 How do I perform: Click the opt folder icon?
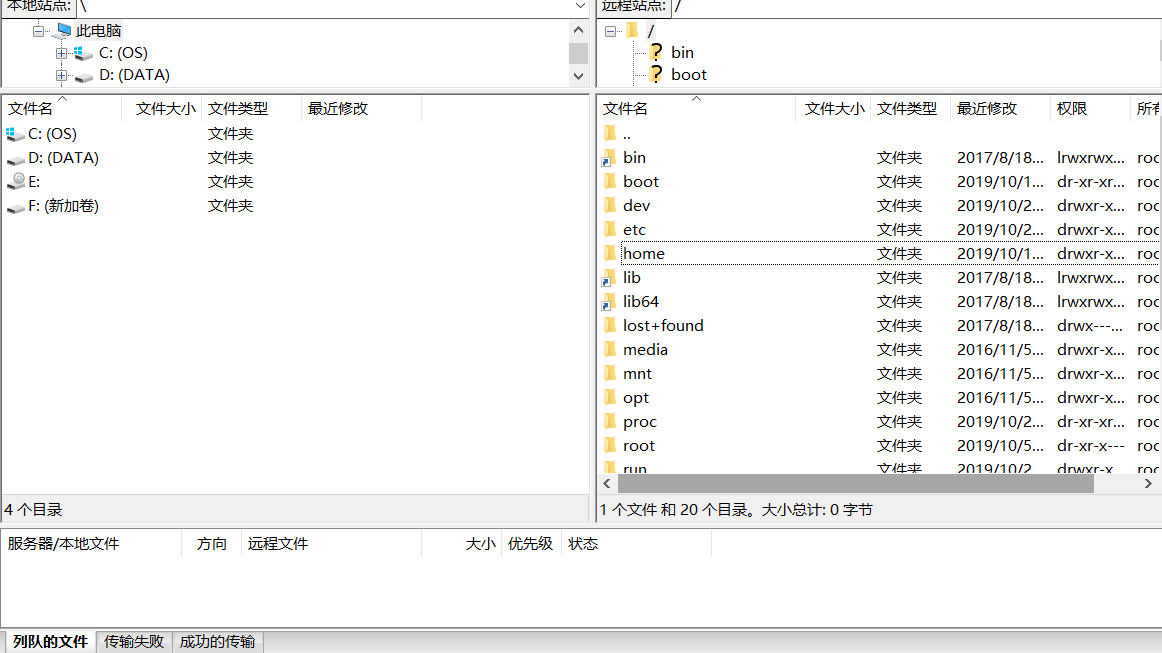610,397
